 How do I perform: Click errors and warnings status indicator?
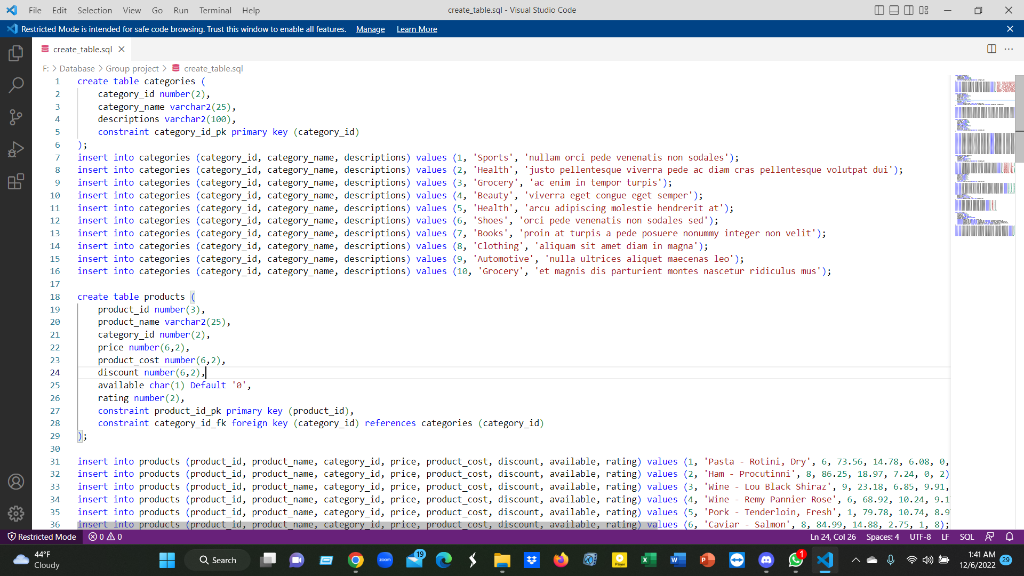pyautogui.click(x=105, y=537)
